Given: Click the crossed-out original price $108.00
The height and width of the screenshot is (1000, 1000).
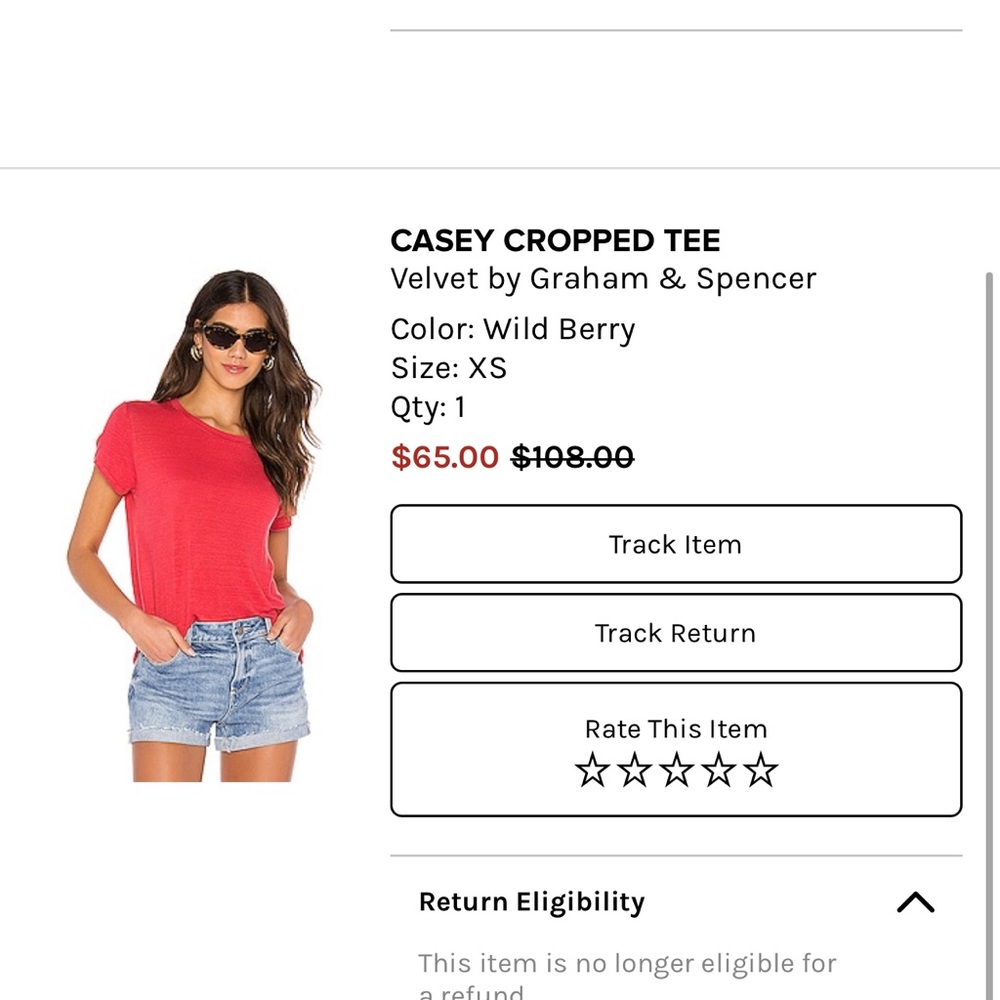Looking at the screenshot, I should coord(575,457).
